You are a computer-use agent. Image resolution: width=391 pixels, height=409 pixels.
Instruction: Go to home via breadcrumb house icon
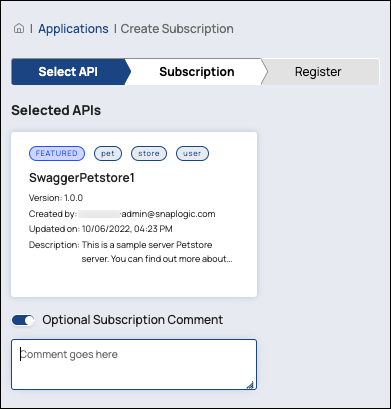(19, 29)
